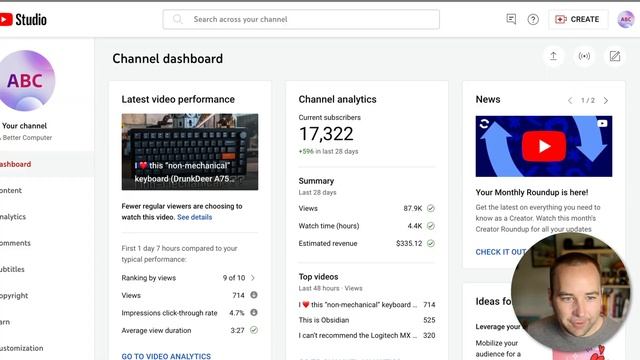Click the create post pencil icon

click(x=615, y=56)
